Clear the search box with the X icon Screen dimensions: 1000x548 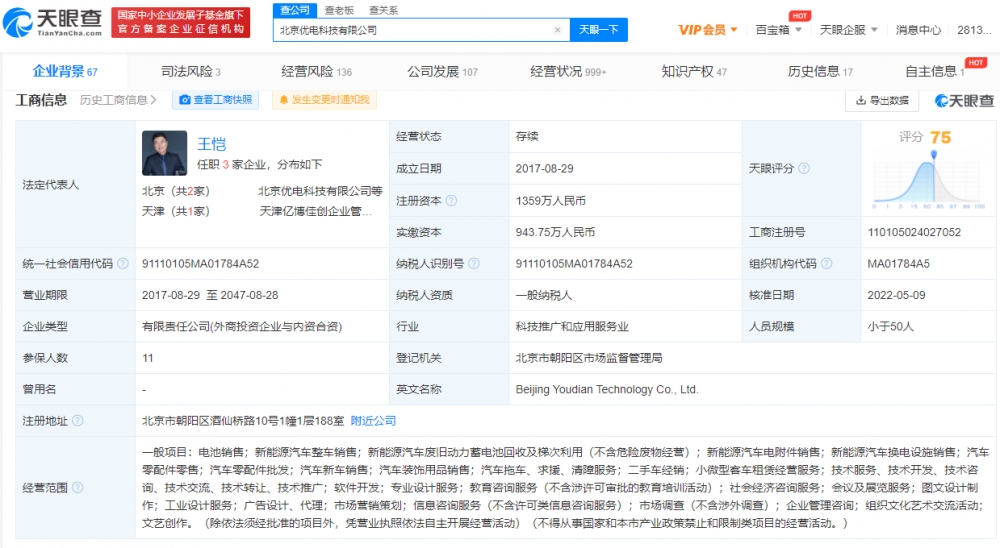tap(557, 30)
